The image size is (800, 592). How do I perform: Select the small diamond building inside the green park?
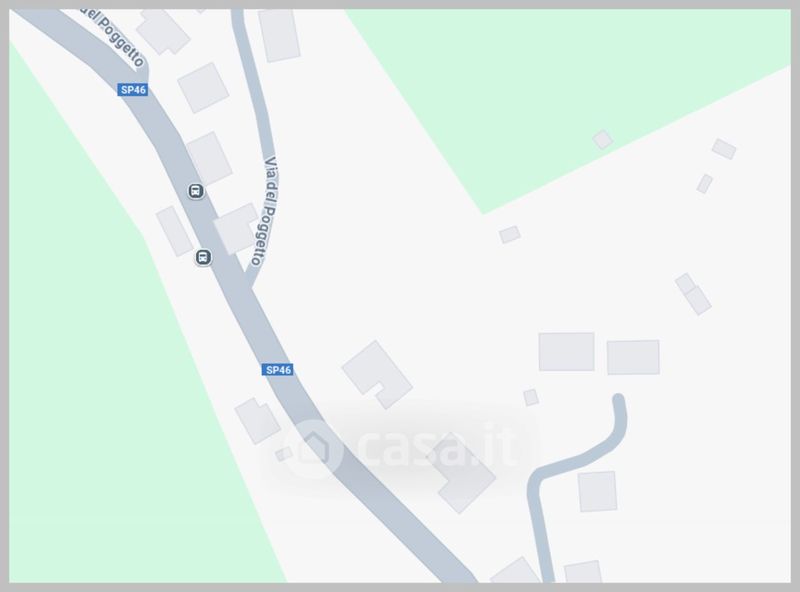pos(603,139)
